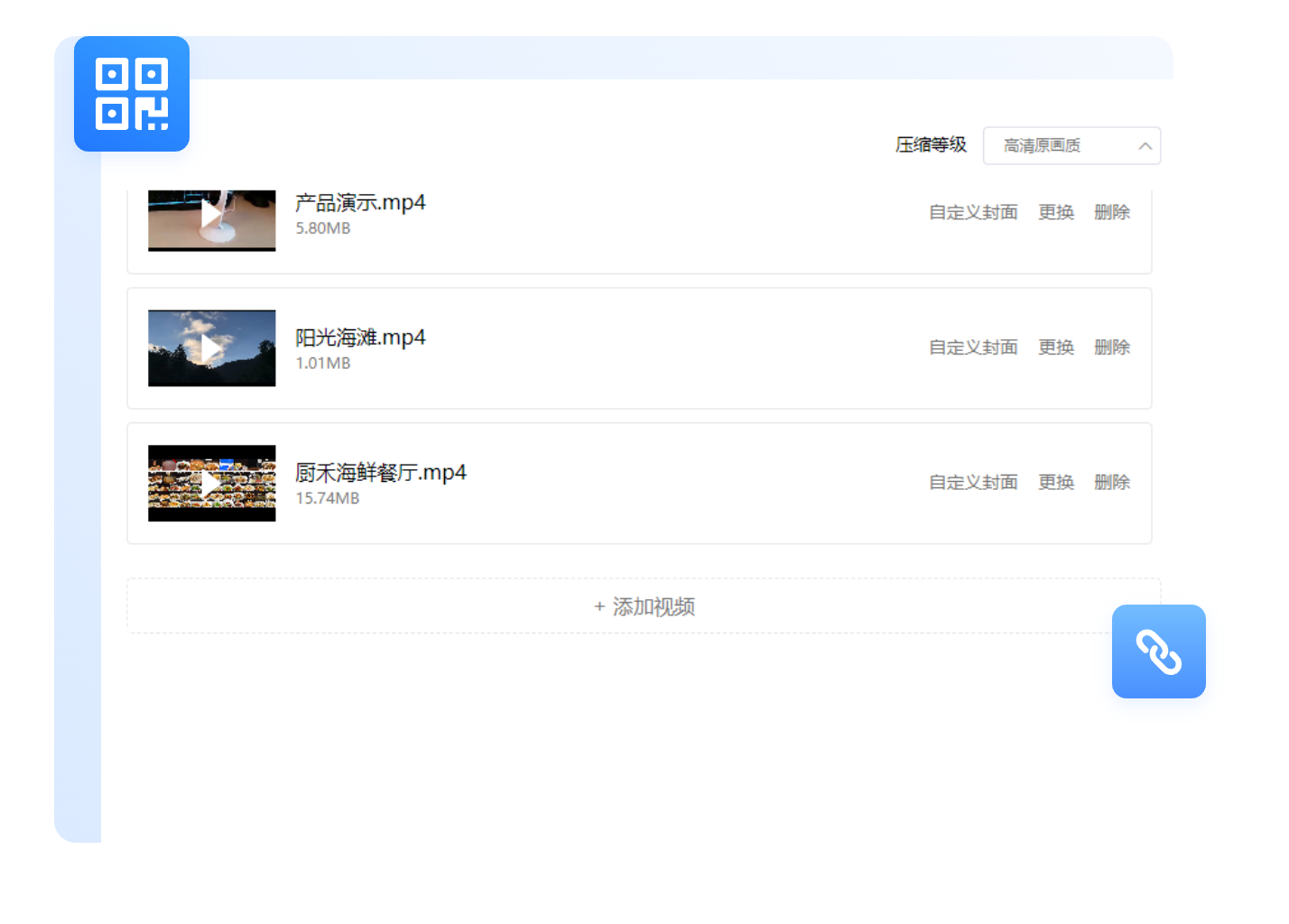This screenshot has width=1289, height=924.
Task: Delete the 厨禾海鲜餐厅.mp4 video
Action: [1112, 483]
